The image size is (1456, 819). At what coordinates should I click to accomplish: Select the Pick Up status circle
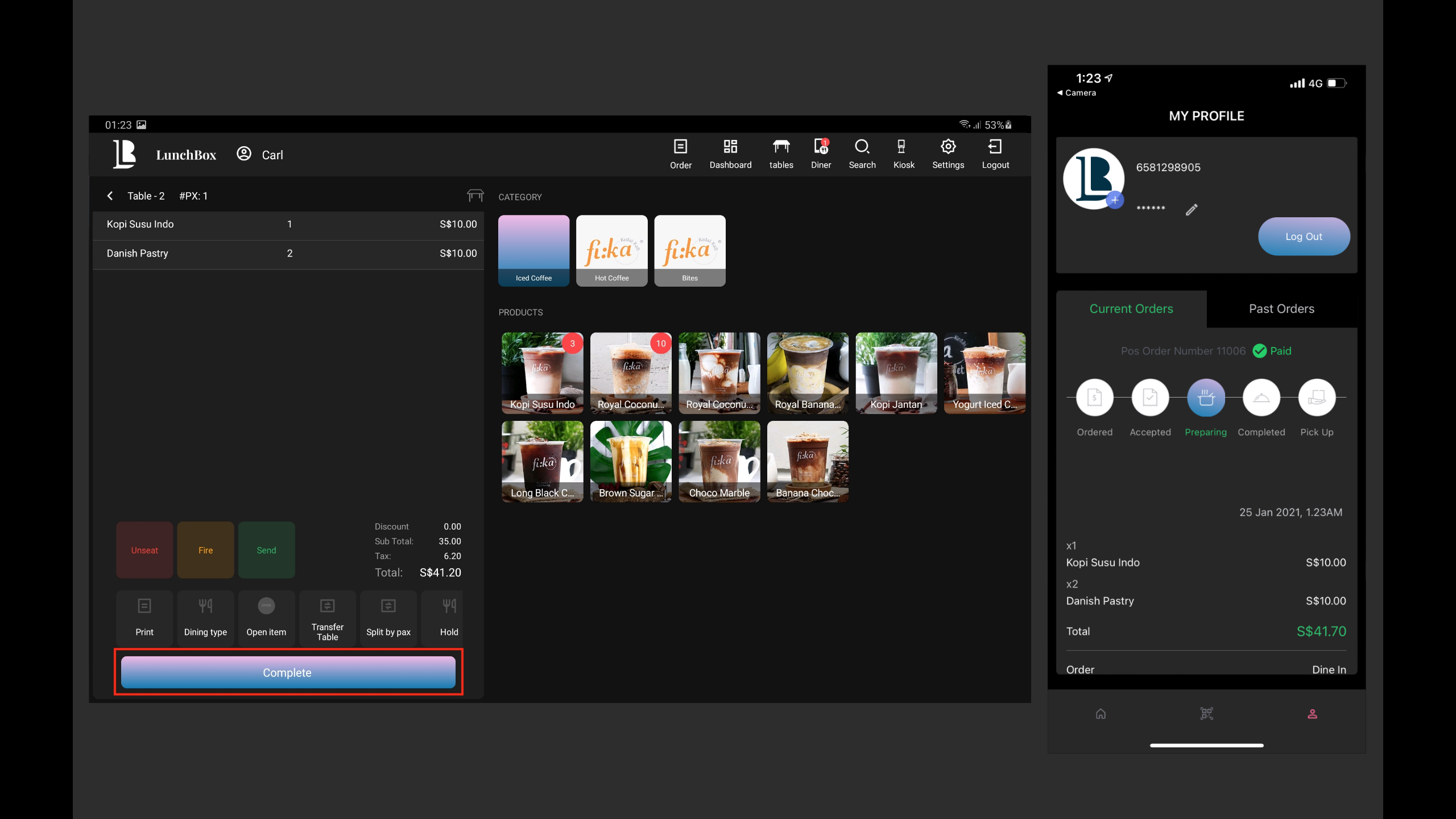point(1316,398)
